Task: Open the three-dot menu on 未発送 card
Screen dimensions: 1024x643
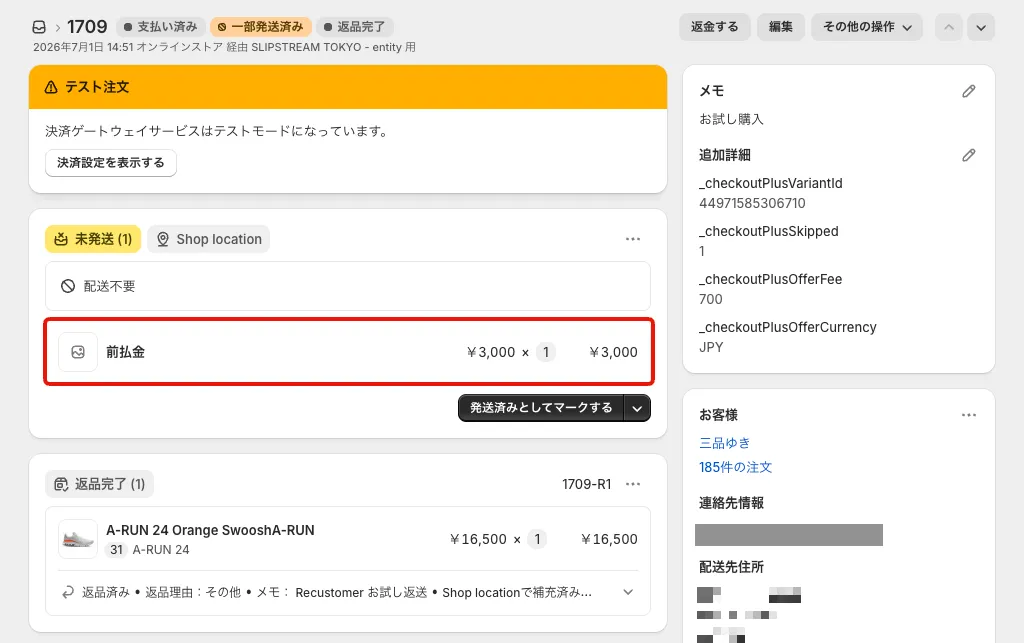Action: pos(633,239)
